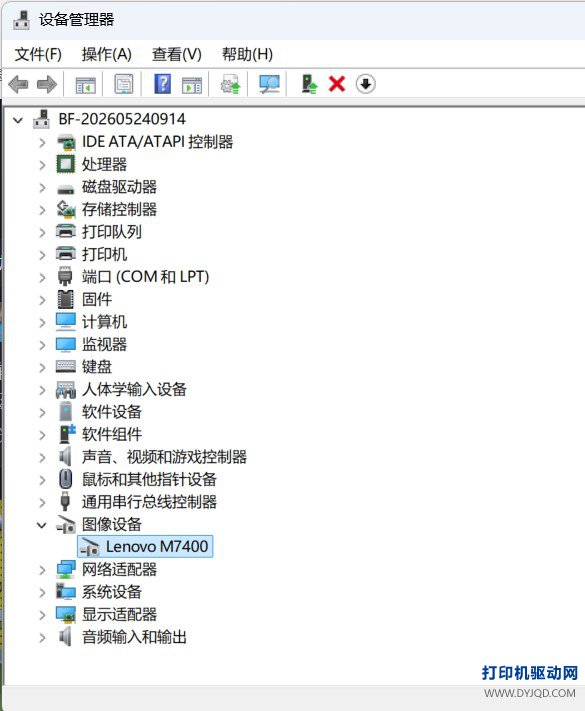Open the 查看(V) menu
This screenshot has width=585, height=711.
(176, 54)
